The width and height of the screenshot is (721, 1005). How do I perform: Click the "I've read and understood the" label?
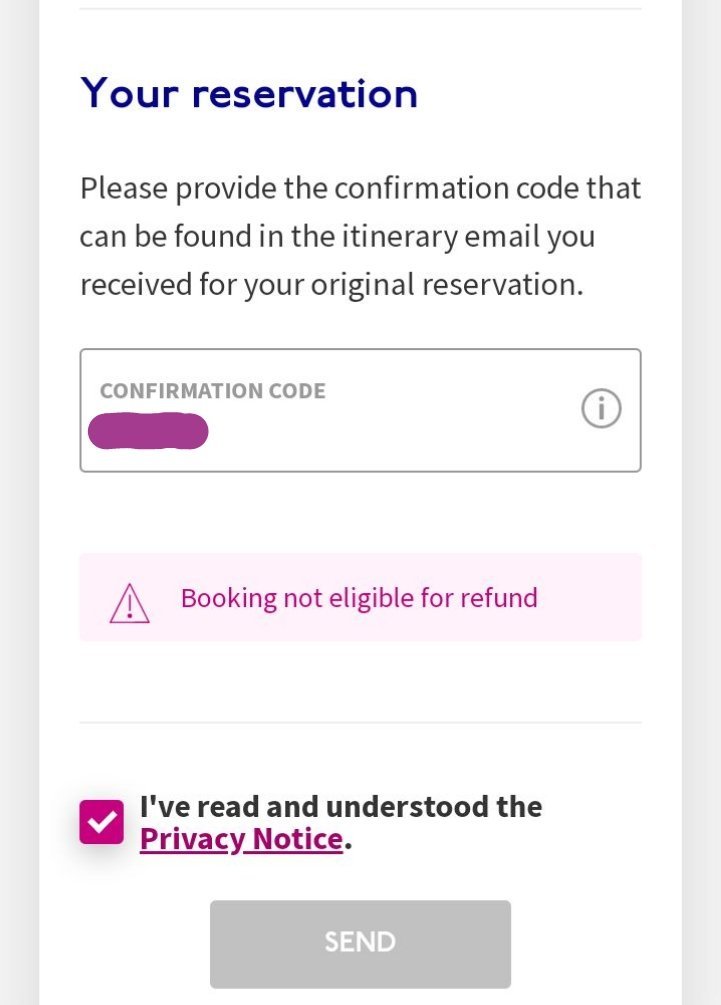tap(341, 807)
